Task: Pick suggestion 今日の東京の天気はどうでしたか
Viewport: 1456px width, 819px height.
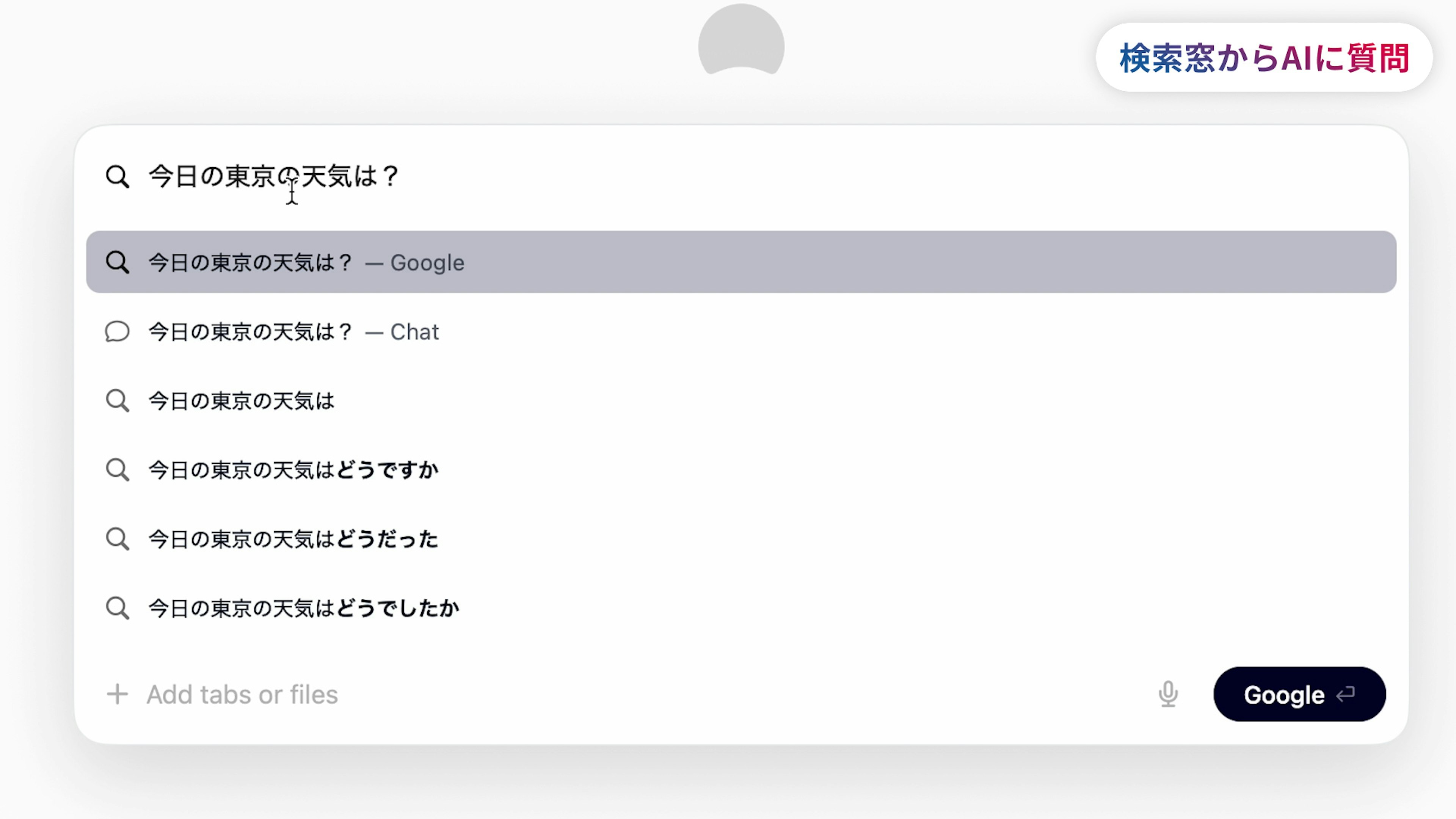Action: click(303, 608)
